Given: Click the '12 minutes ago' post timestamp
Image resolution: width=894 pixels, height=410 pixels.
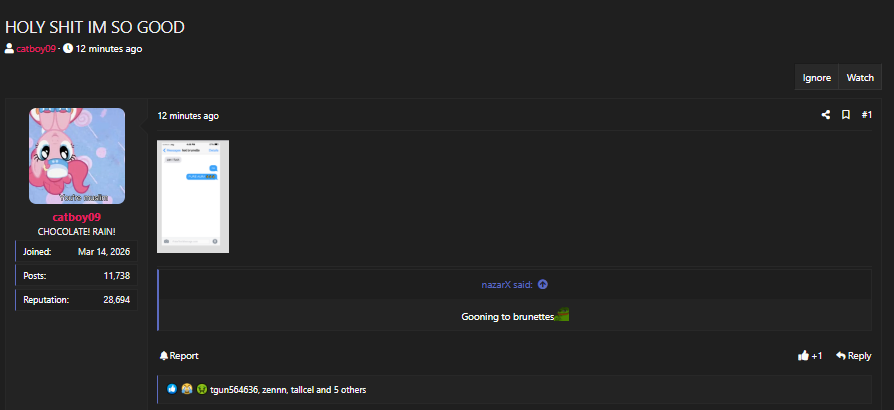Looking at the screenshot, I should tap(188, 116).
